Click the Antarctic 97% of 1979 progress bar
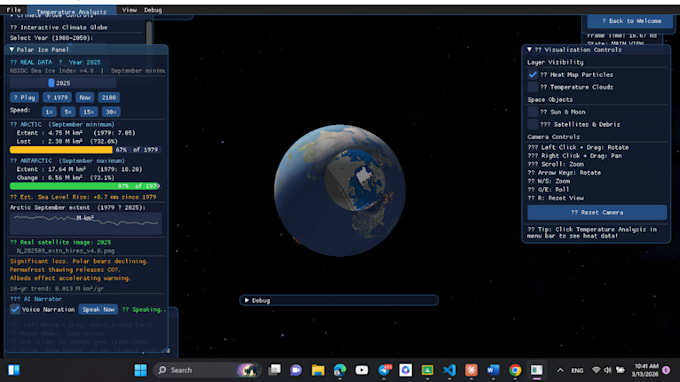 click(85, 186)
